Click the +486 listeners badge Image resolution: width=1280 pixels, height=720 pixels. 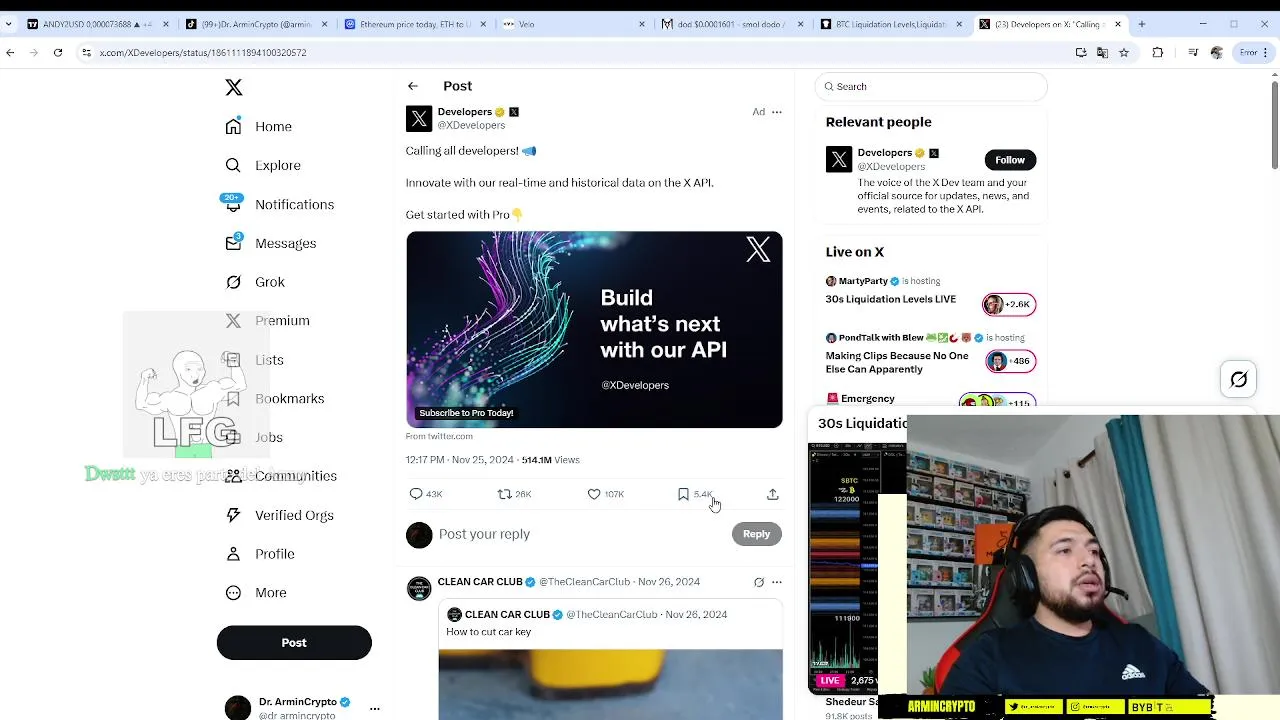point(1011,361)
